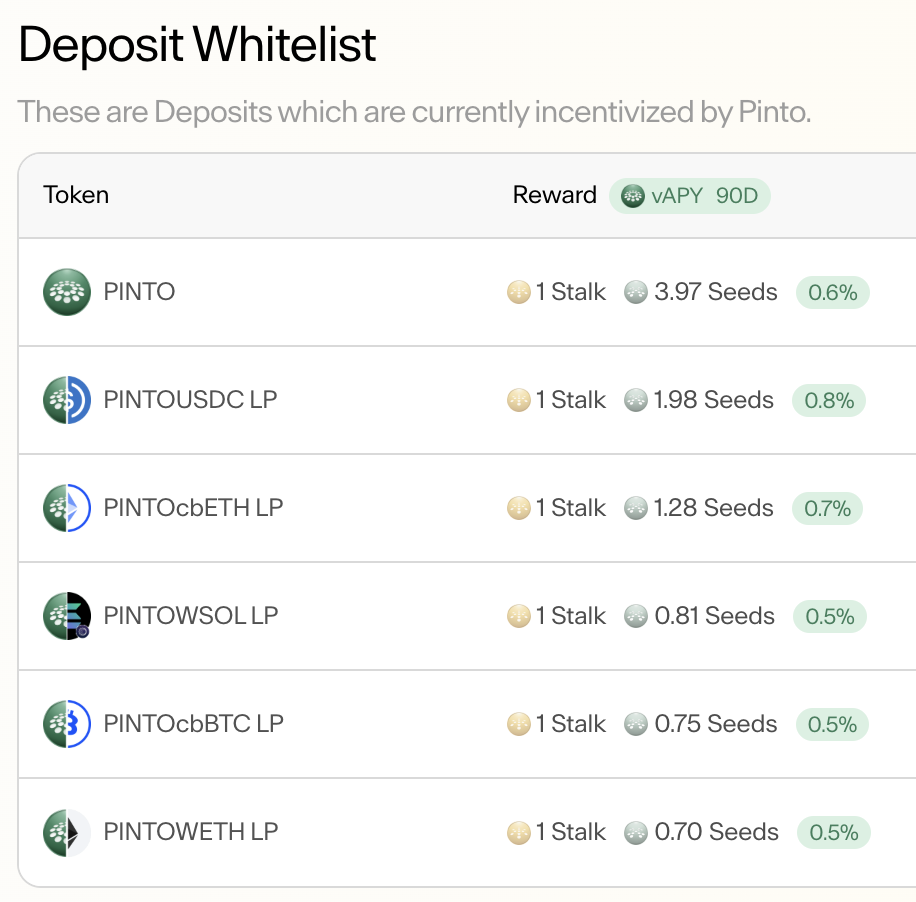Click the PINTOUSDC LP token icon
This screenshot has width=916, height=902.
[x=67, y=400]
